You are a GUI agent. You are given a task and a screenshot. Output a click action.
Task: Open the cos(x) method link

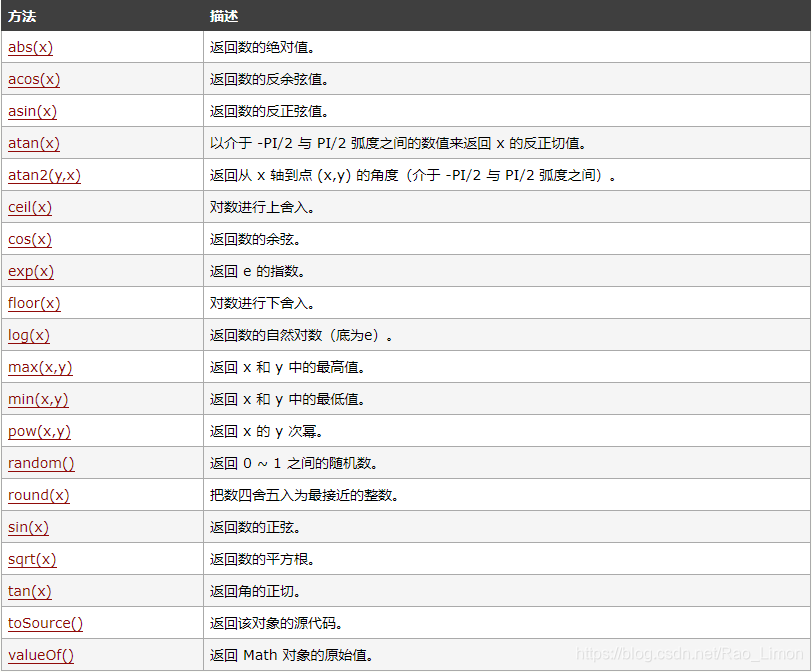30,239
